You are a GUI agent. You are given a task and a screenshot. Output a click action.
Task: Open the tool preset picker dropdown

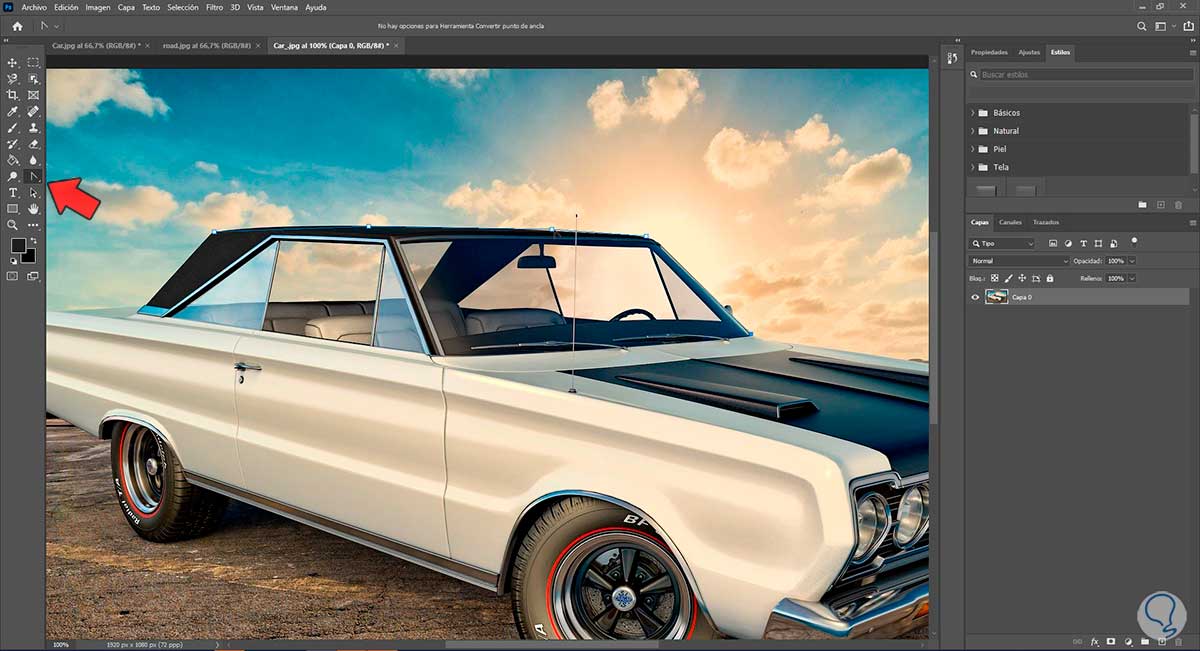[x=48, y=26]
